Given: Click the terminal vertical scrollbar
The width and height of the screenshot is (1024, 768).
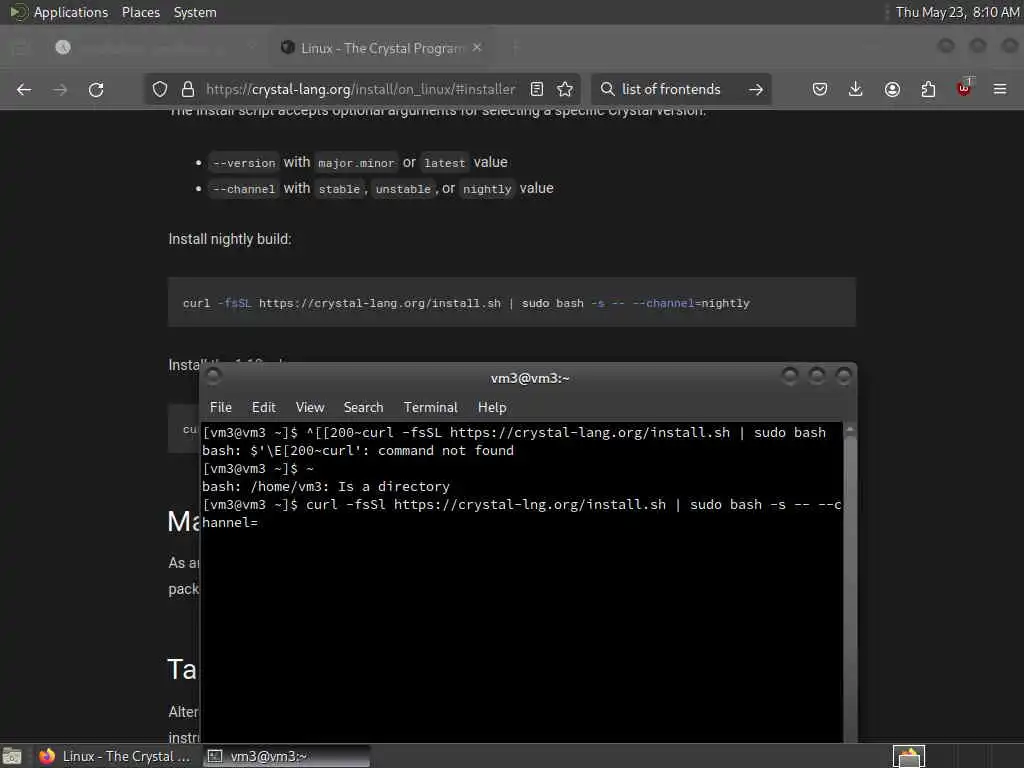Looking at the screenshot, I should (x=850, y=581).
